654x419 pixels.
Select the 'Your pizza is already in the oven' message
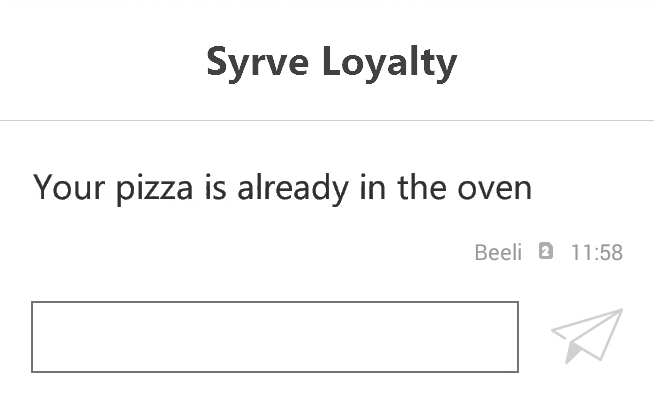[282, 187]
